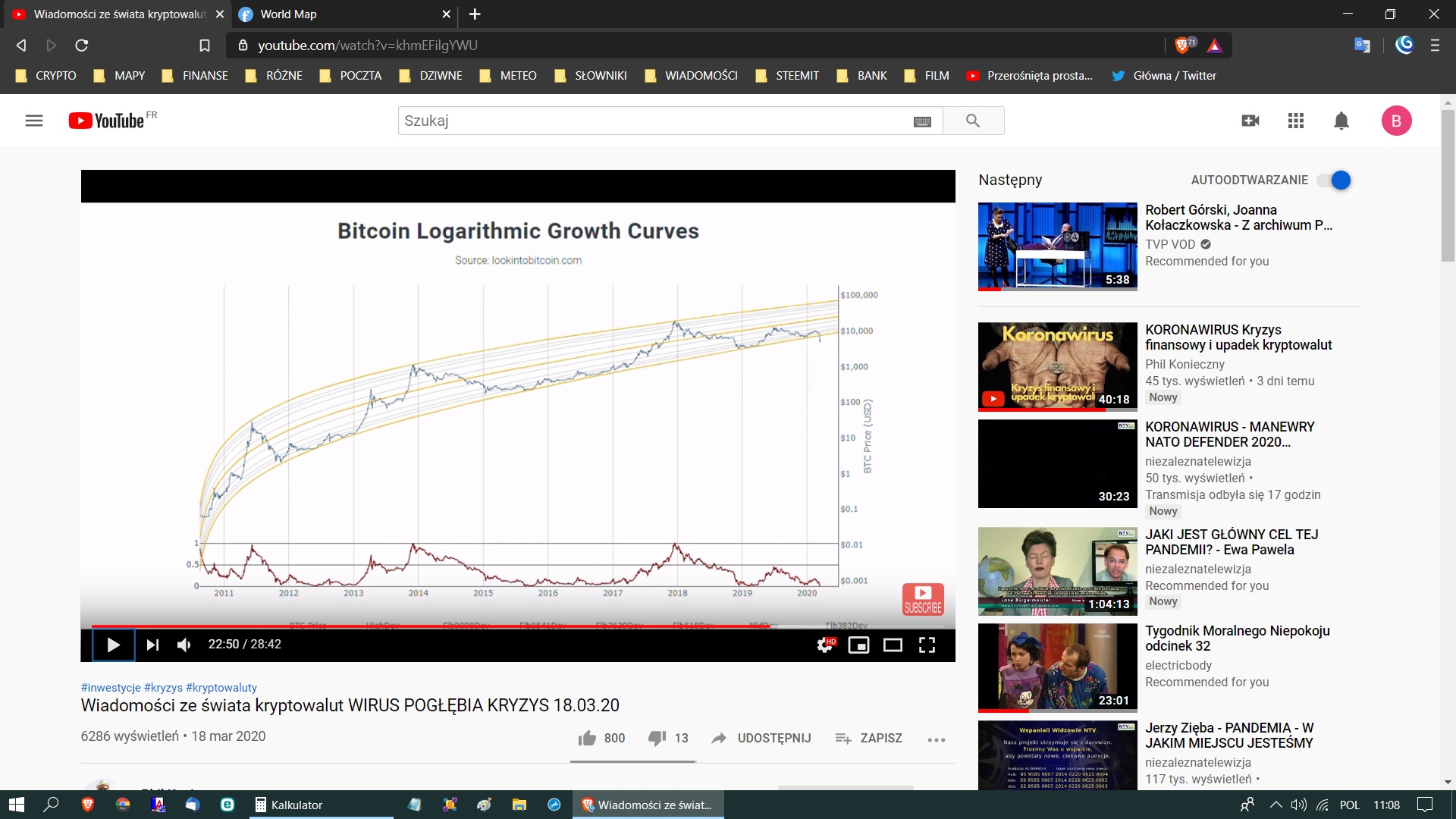This screenshot has height=819, width=1456.
Task: Click the UDOSTĘPNIJ share button
Action: (x=761, y=738)
